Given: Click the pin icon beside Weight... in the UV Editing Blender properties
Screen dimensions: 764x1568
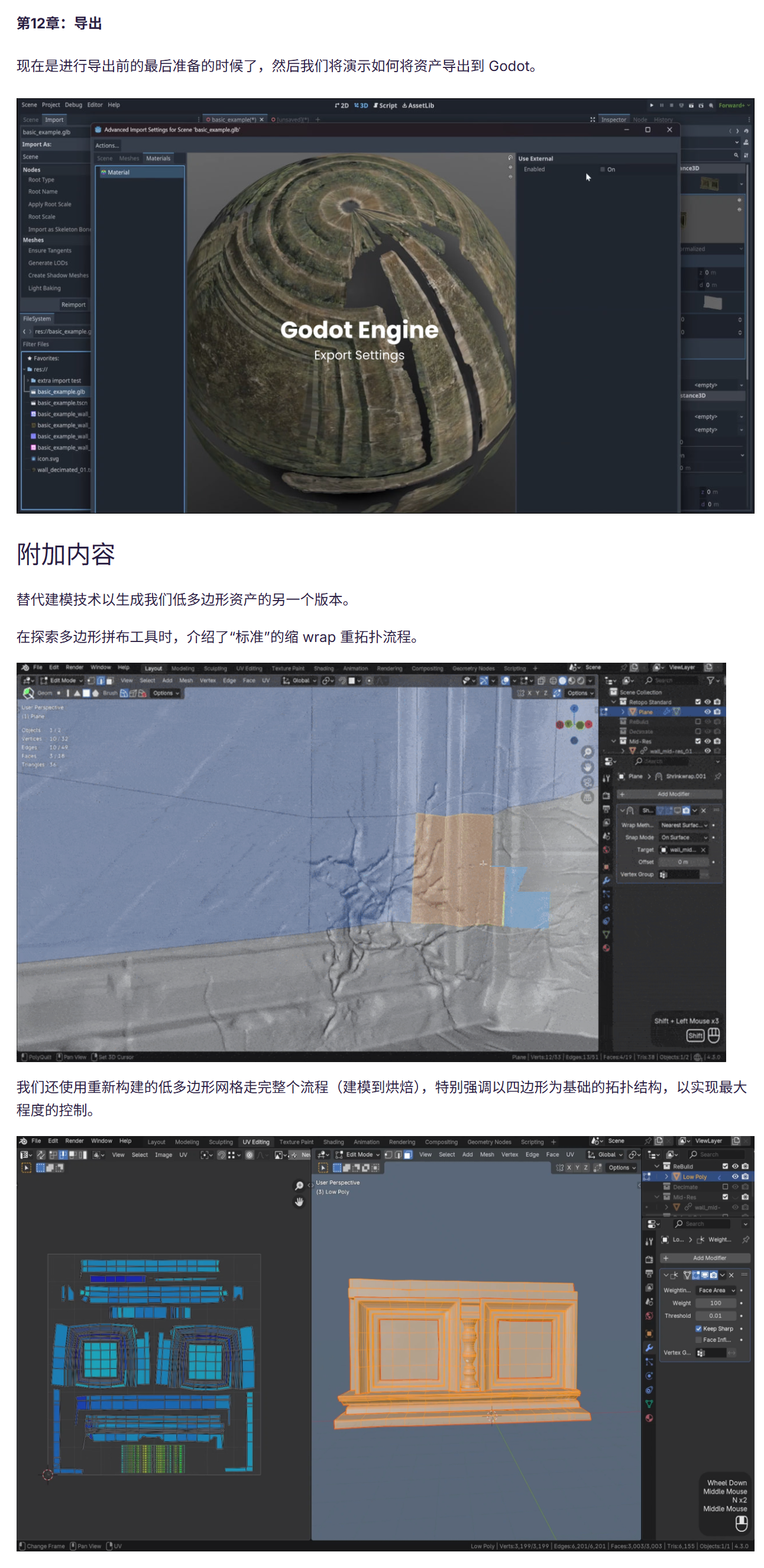Looking at the screenshot, I should click(746, 1239).
